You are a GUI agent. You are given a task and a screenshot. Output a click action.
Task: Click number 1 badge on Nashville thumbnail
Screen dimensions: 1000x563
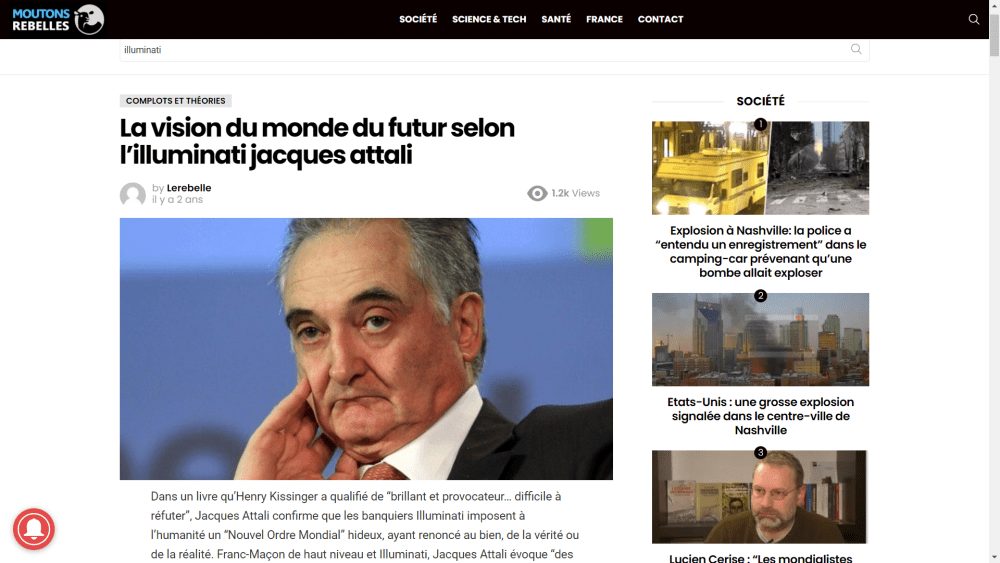click(x=760, y=124)
